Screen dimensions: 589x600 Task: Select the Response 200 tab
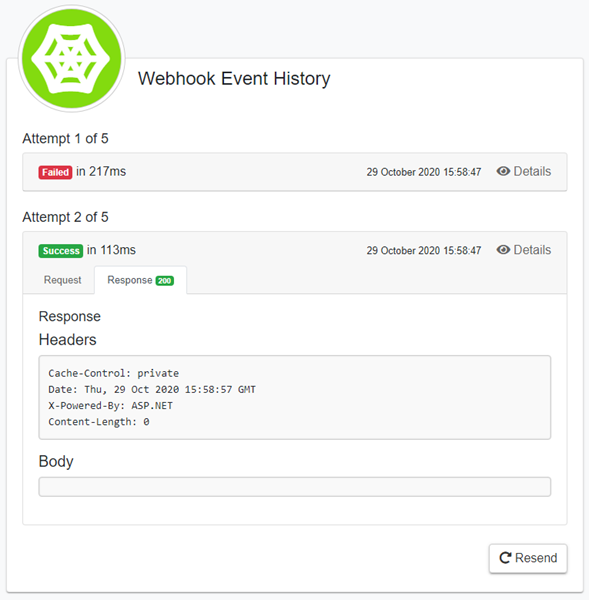140,280
